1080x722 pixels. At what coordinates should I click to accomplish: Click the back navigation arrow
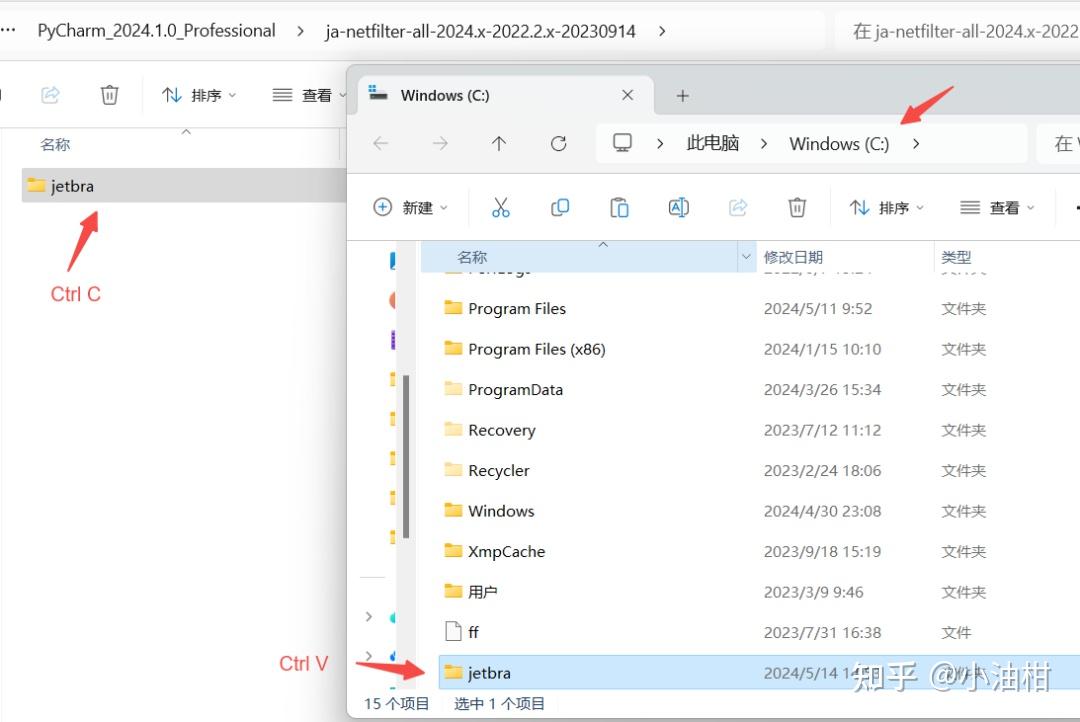tap(380, 143)
